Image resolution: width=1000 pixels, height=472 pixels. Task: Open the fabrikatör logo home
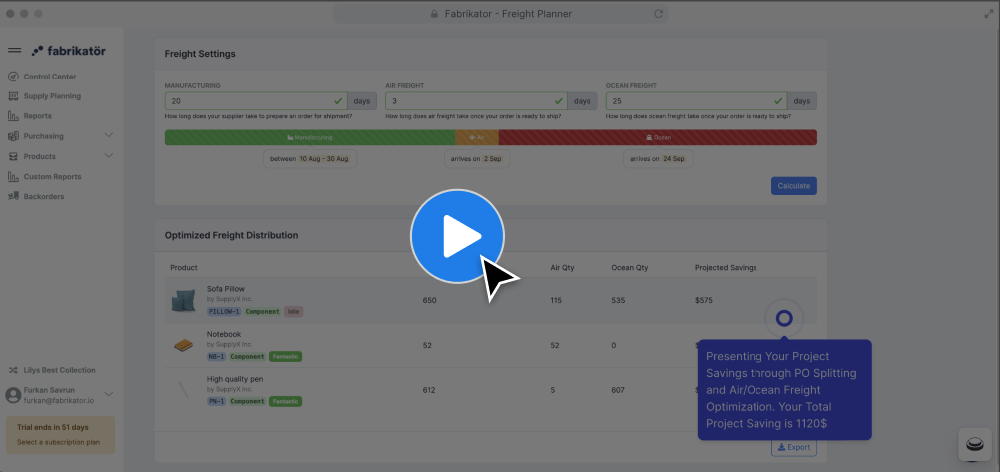69,50
